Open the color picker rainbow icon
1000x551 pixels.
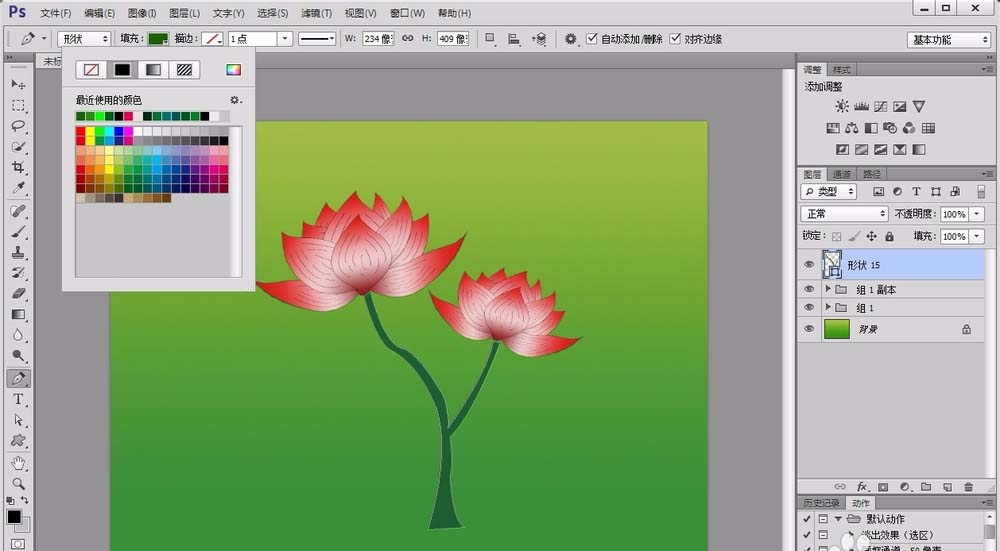233,70
